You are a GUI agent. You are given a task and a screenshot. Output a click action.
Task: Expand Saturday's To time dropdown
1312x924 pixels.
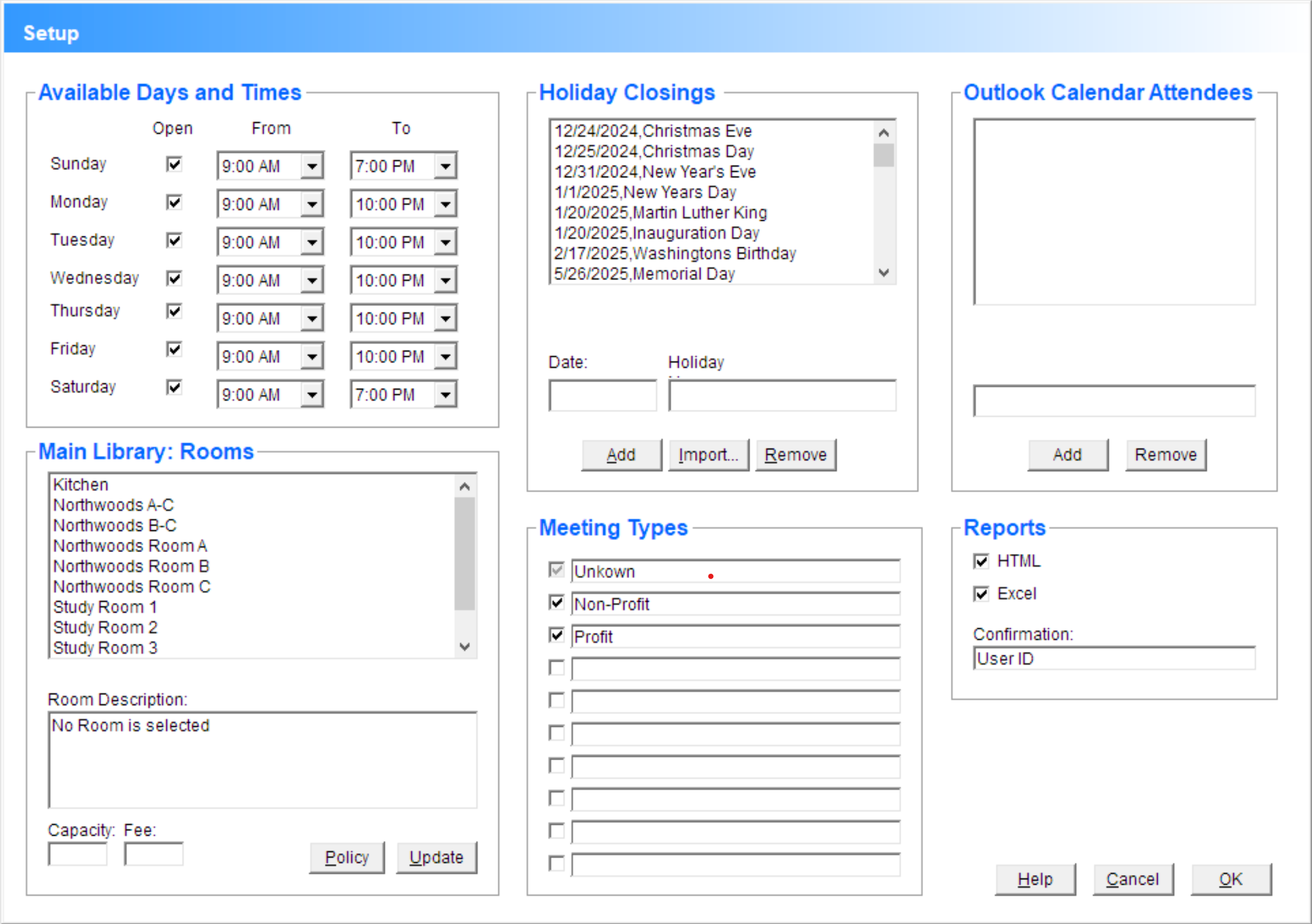[x=446, y=395]
